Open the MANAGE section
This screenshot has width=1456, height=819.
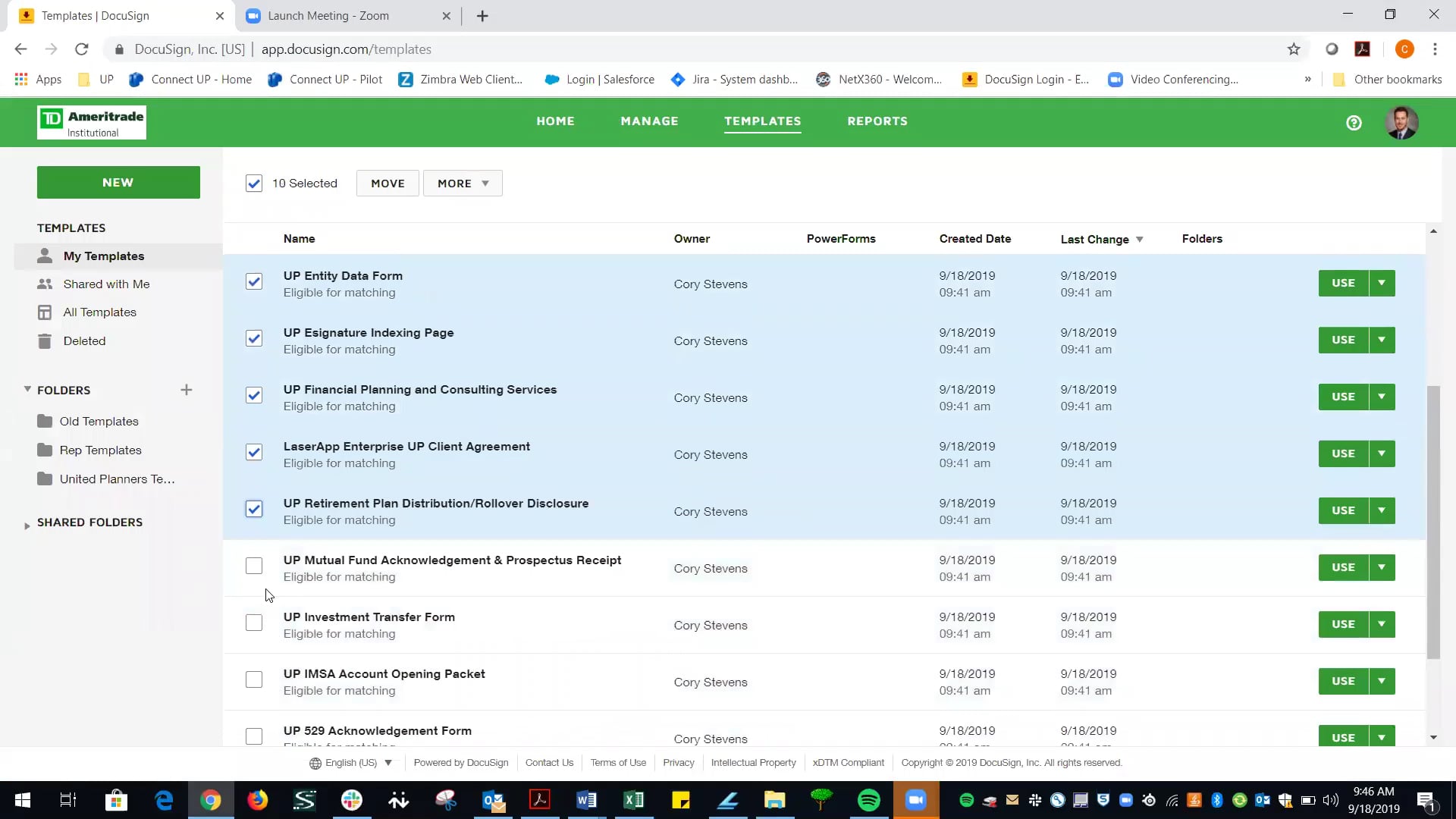(x=649, y=121)
